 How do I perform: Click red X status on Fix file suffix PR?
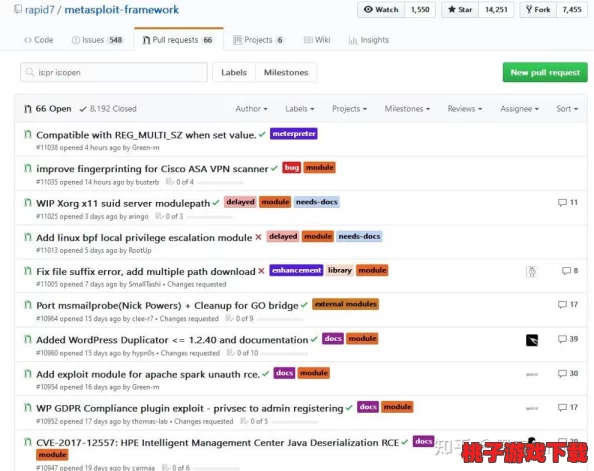261,271
